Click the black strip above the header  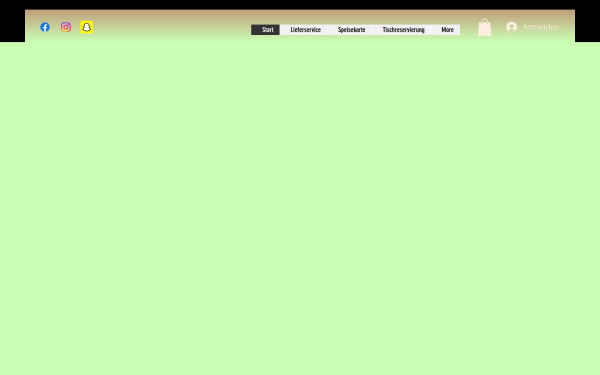300,4
